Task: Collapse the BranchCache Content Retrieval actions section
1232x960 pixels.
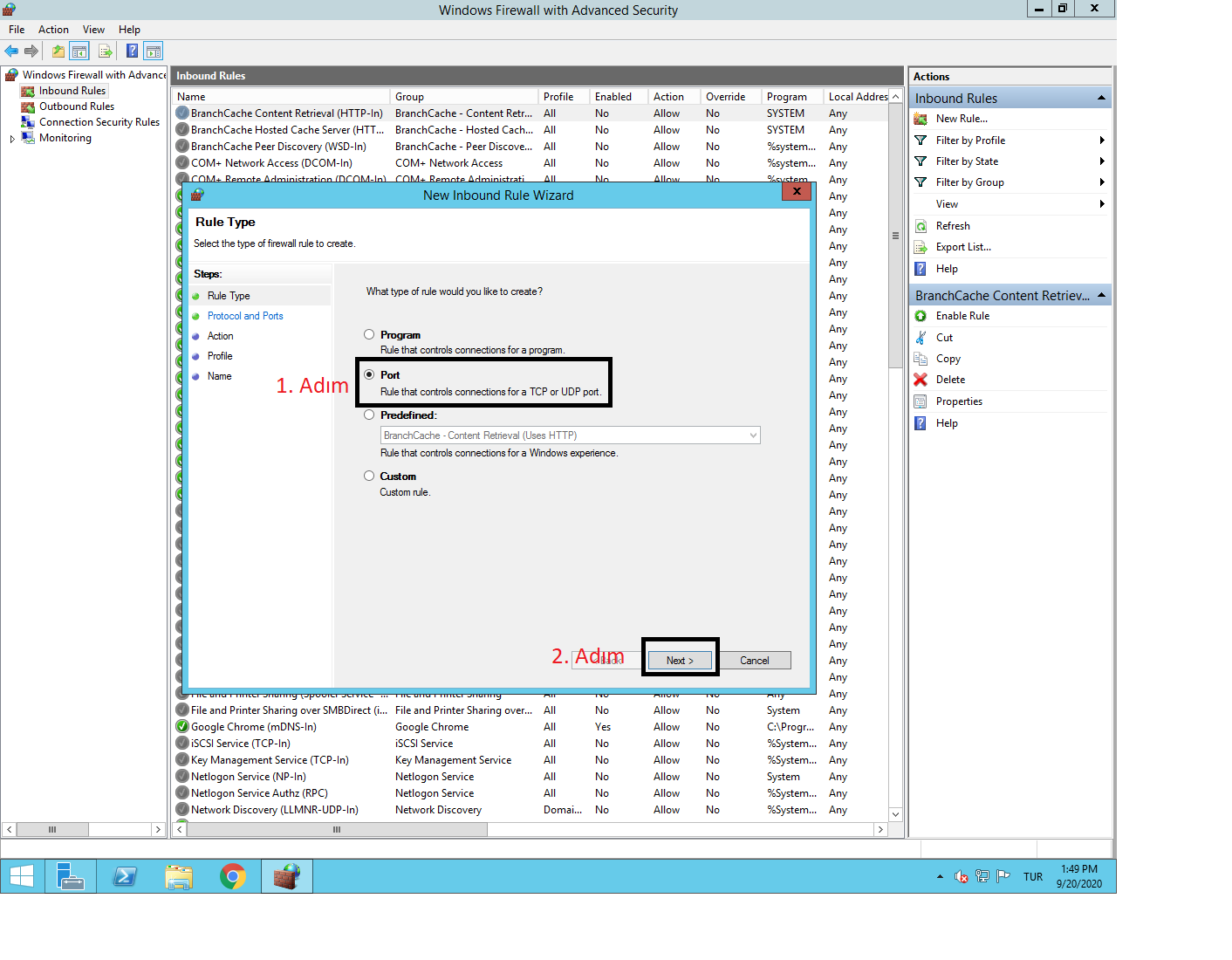Action: (x=1101, y=295)
